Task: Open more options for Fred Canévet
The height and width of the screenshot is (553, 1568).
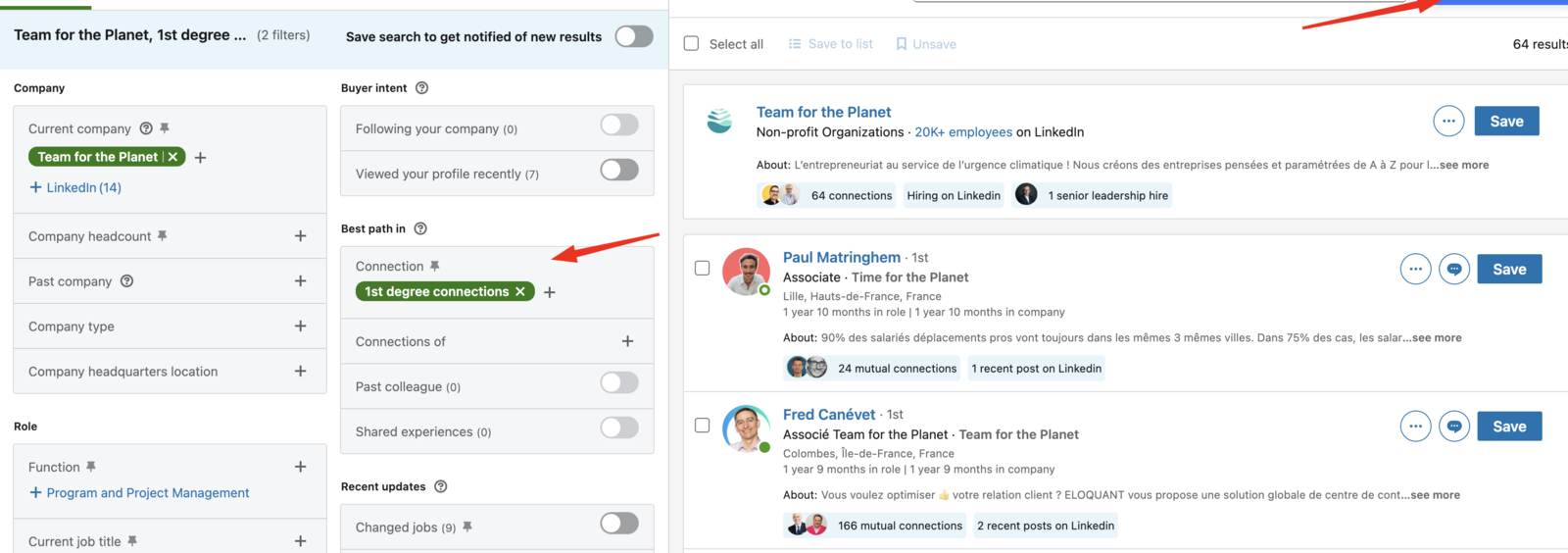Action: [1415, 426]
